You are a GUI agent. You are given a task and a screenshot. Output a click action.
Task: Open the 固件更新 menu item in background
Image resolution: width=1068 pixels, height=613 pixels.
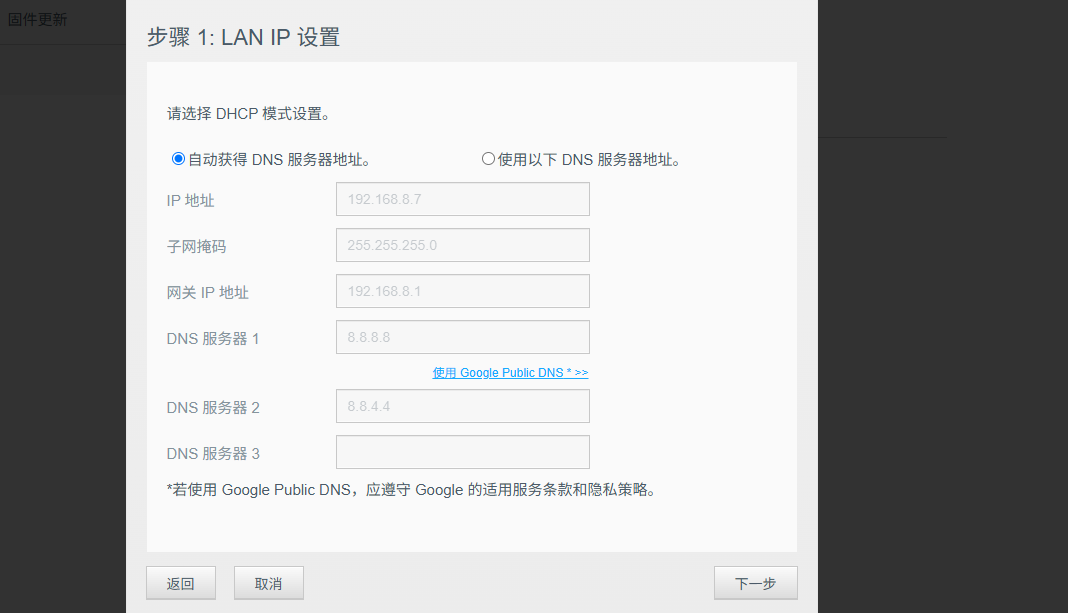click(x=37, y=20)
